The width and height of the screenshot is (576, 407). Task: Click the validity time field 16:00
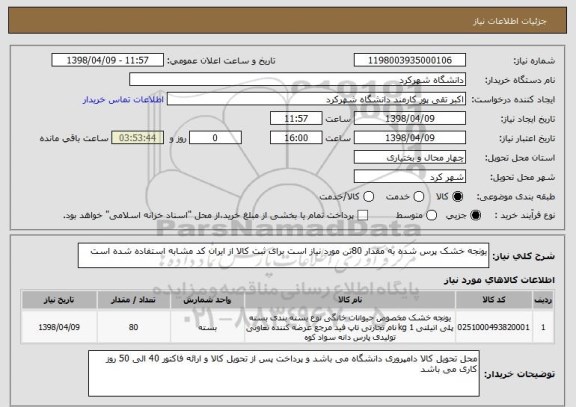pyautogui.click(x=296, y=138)
